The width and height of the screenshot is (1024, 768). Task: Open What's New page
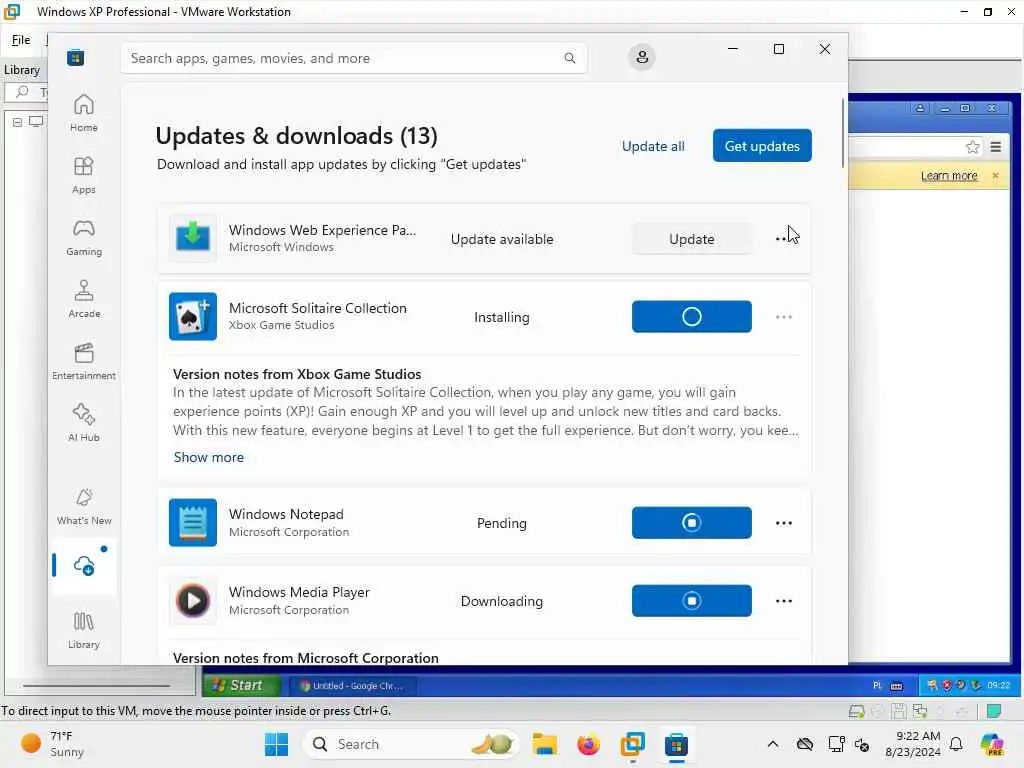(x=84, y=507)
